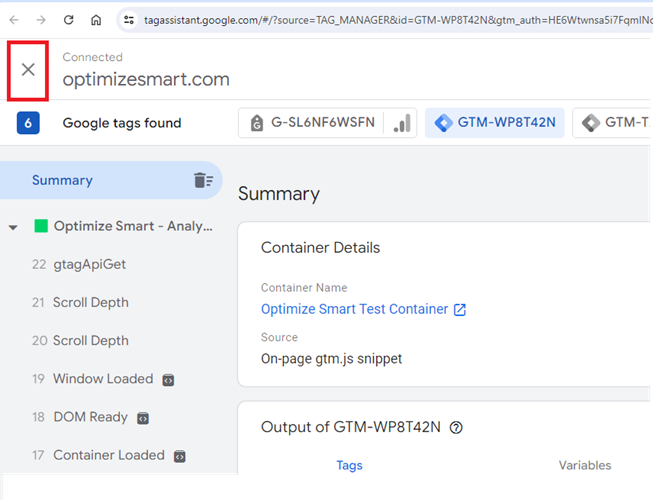The image size is (653, 500).
Task: Click the external link icon next to container name
Action: [x=460, y=310]
